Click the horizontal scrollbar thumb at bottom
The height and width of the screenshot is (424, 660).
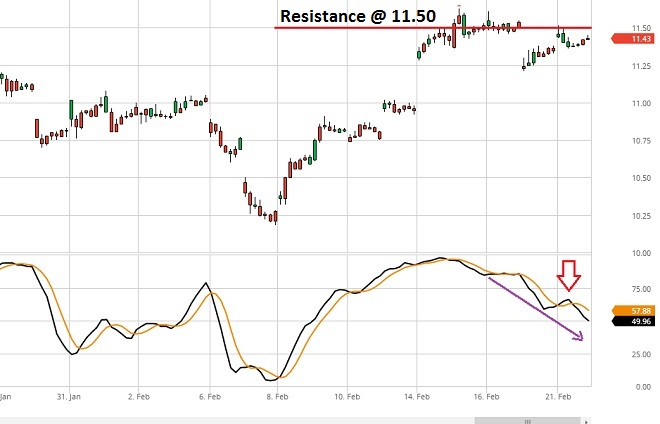(527, 421)
